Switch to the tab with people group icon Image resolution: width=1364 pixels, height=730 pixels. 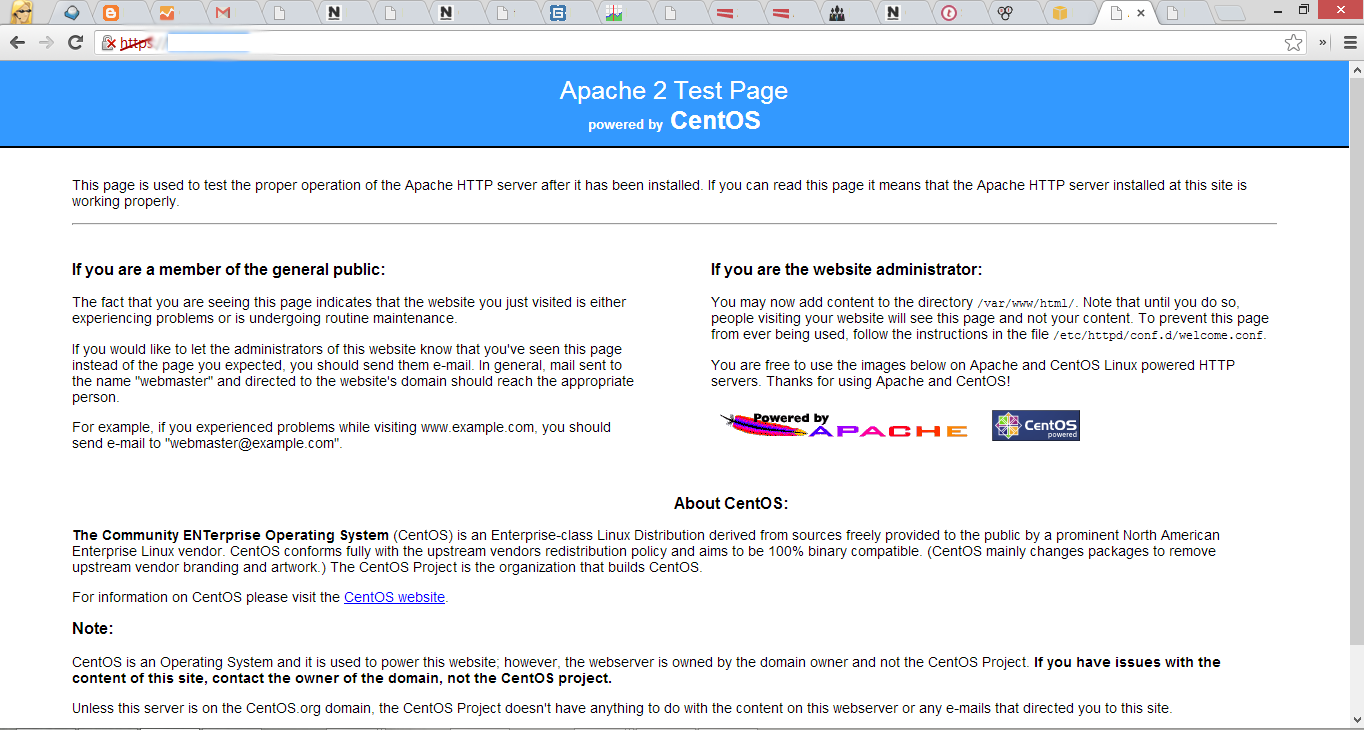pyautogui.click(x=837, y=14)
